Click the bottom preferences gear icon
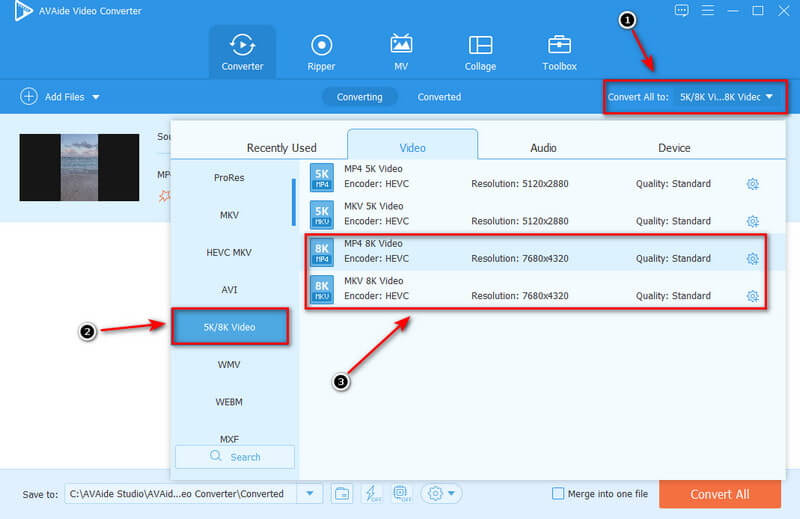Screen dimensions: 800x519 coord(435,493)
